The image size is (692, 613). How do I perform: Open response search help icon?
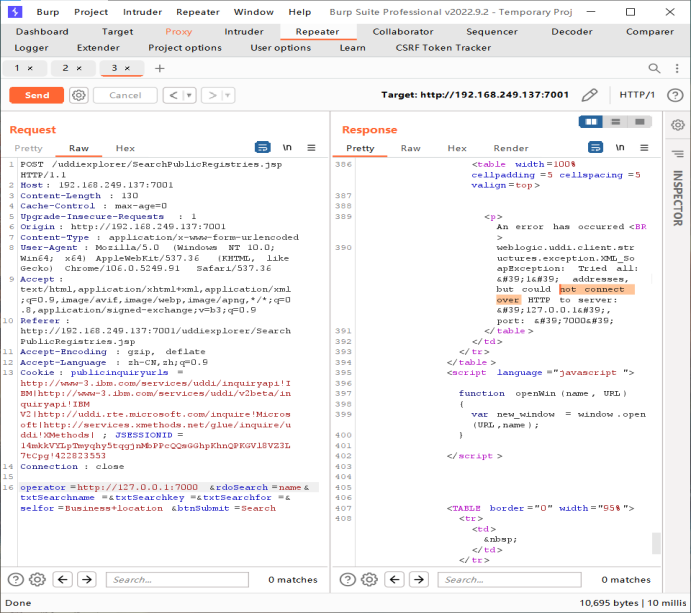click(347, 579)
